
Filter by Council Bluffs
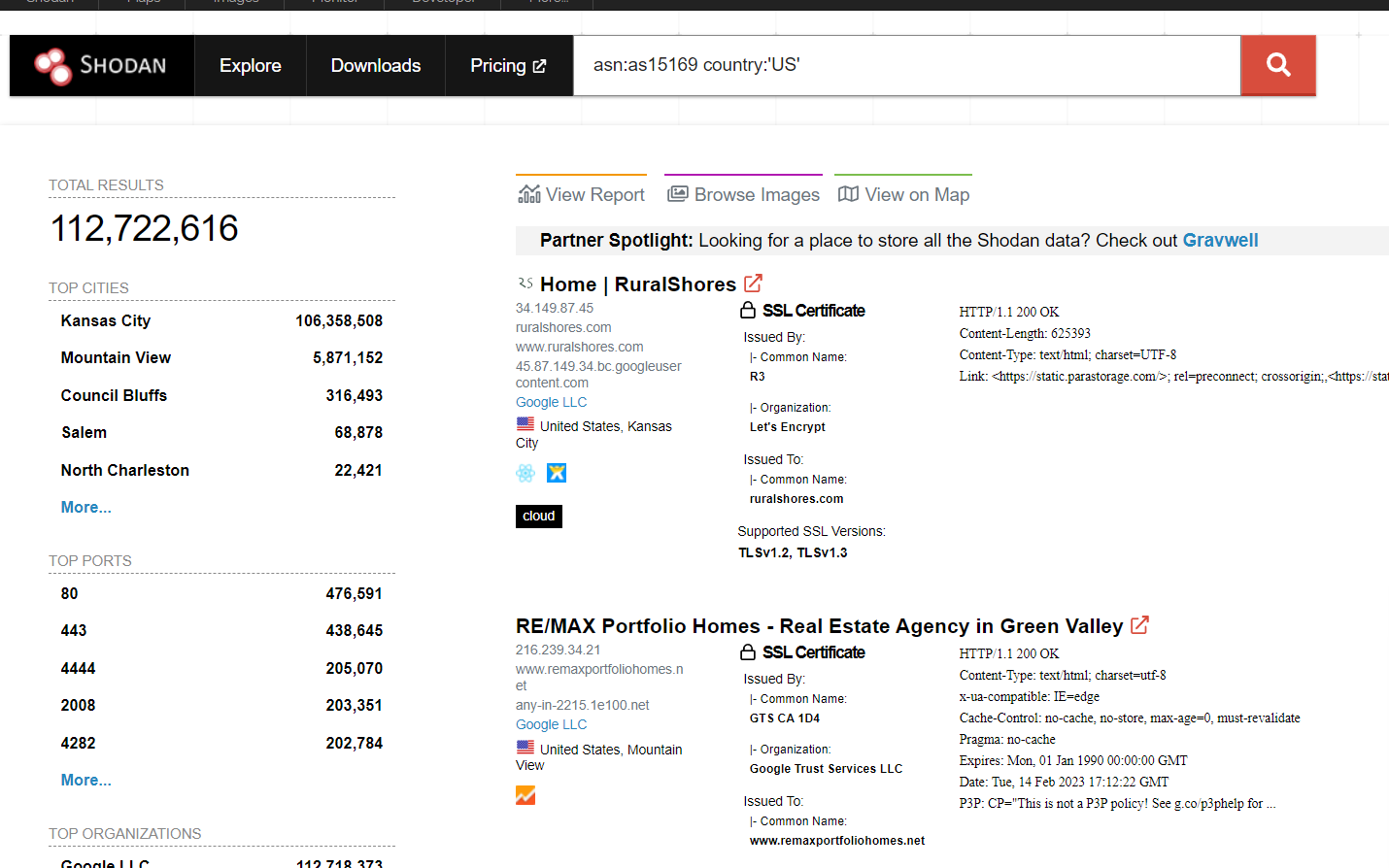(x=114, y=395)
